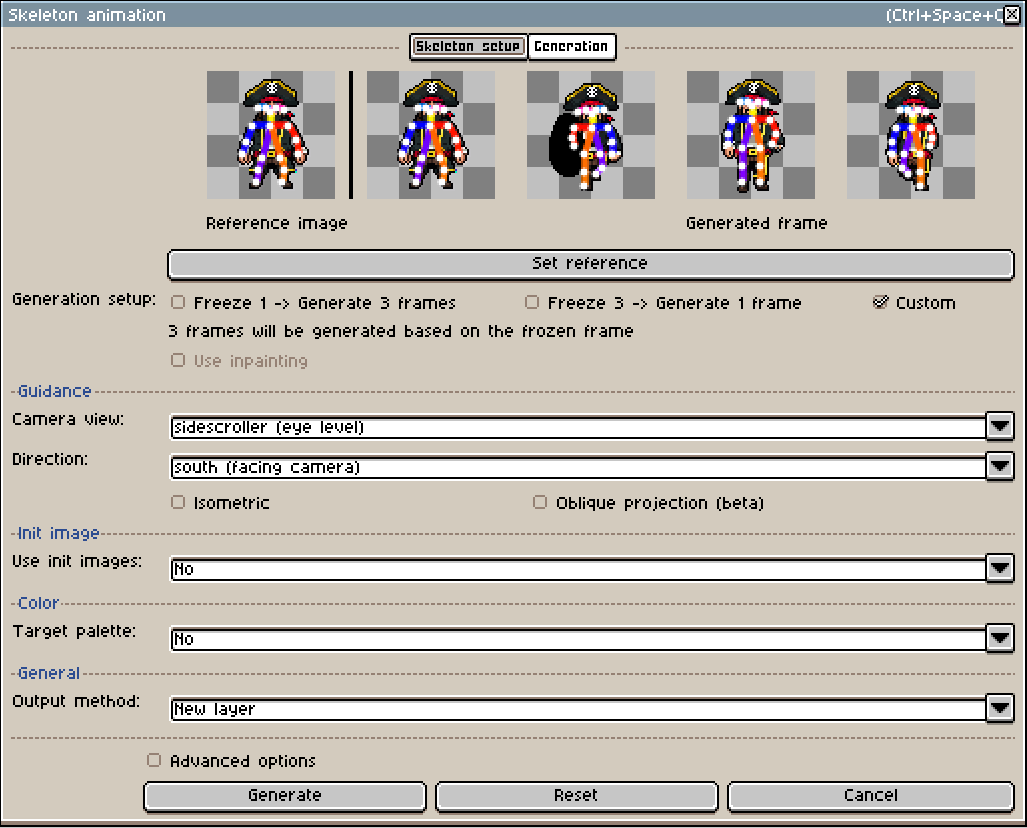Open the Camera view dropdown

click(999, 426)
